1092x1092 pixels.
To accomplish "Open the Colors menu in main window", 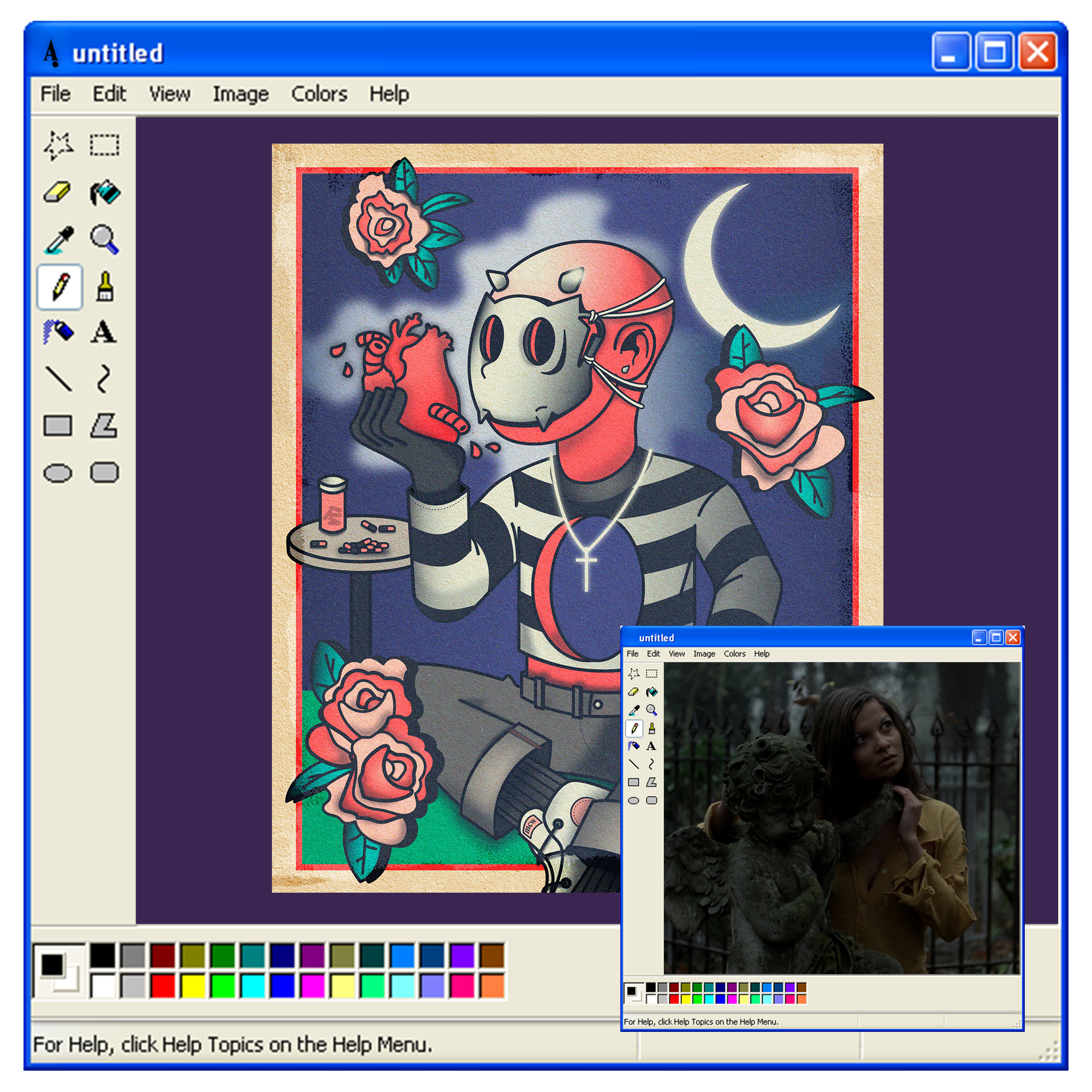I will click(x=319, y=94).
